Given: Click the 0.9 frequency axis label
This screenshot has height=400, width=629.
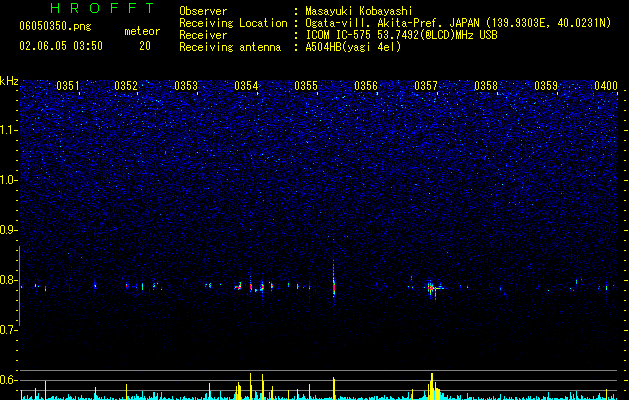Looking at the screenshot, I should click(8, 230).
